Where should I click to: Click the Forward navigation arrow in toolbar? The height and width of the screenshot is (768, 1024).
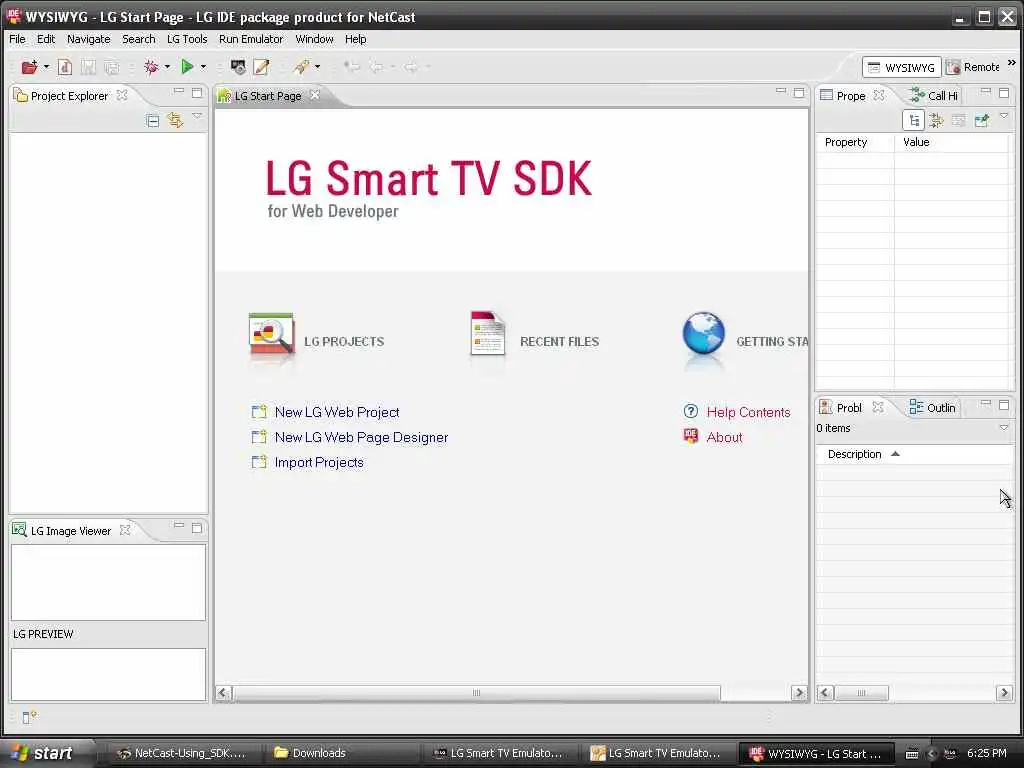click(x=411, y=67)
